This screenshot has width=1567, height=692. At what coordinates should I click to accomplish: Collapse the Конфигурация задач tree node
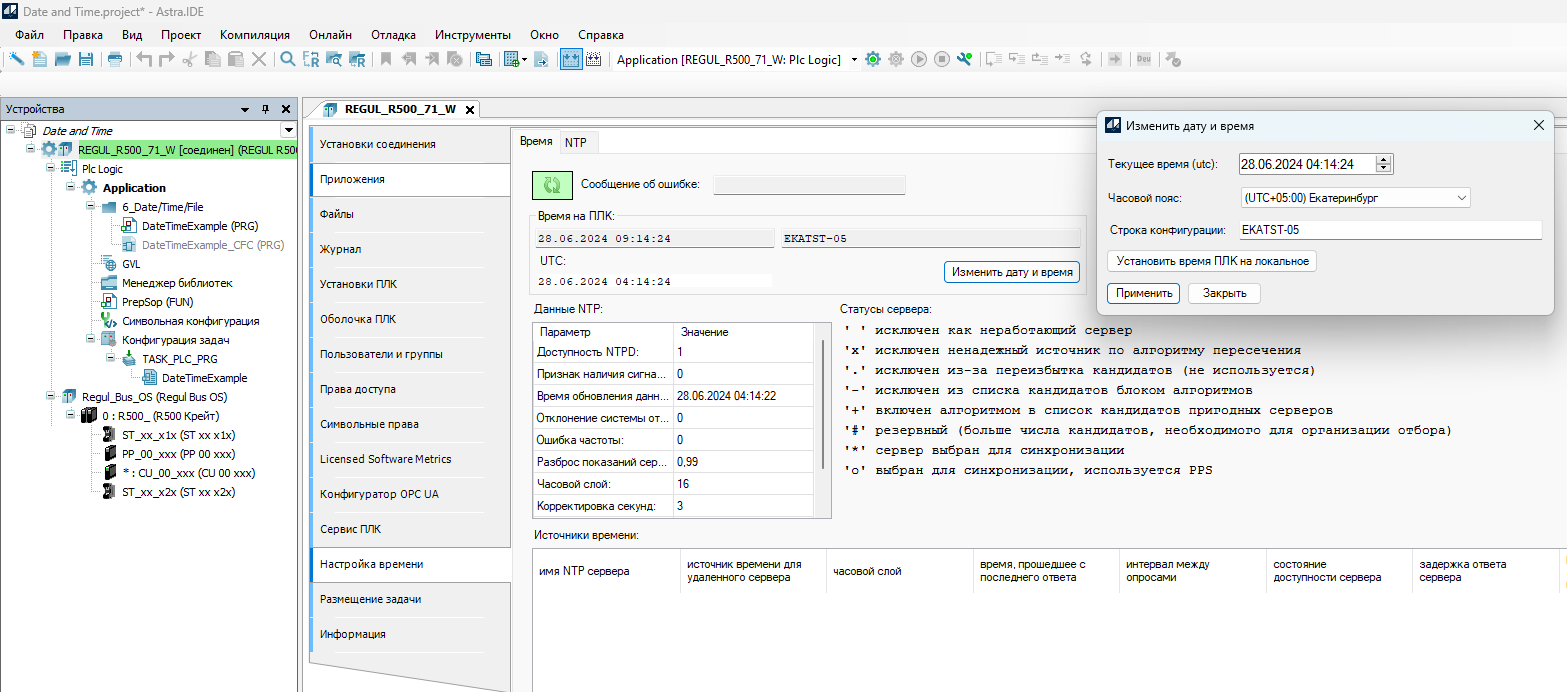91,339
